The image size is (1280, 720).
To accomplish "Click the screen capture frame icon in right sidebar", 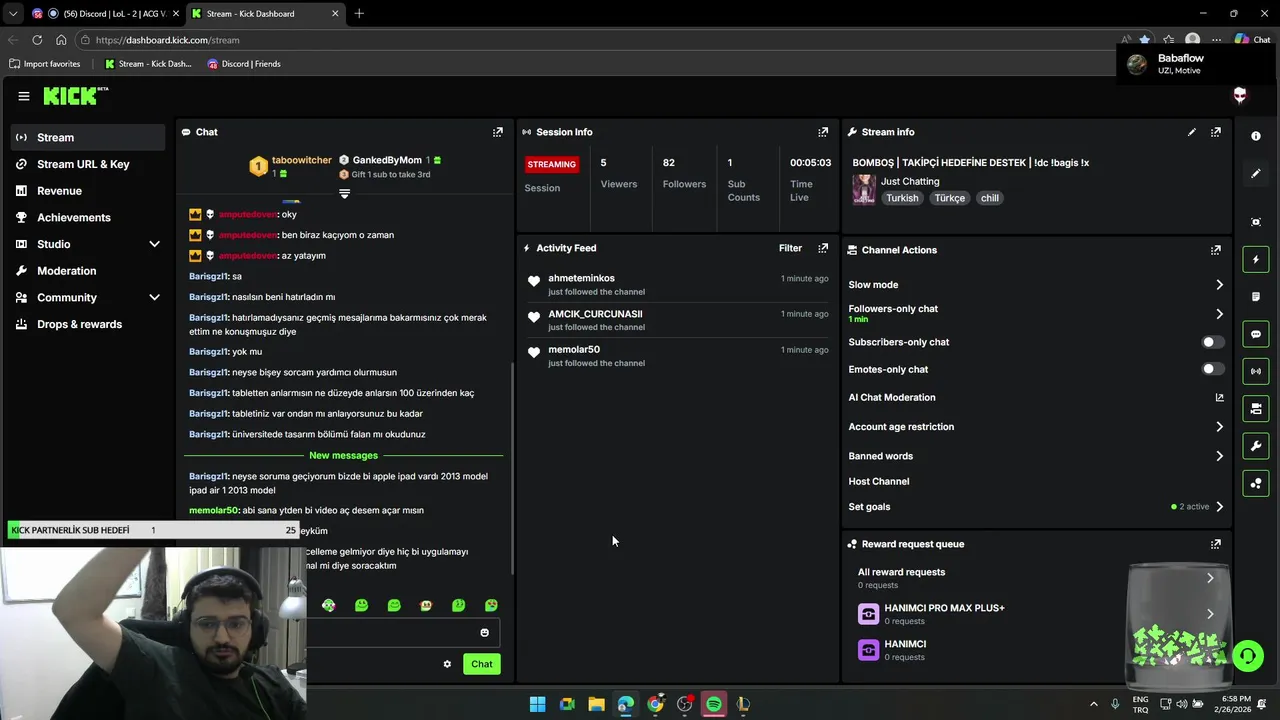I will click(1256, 222).
